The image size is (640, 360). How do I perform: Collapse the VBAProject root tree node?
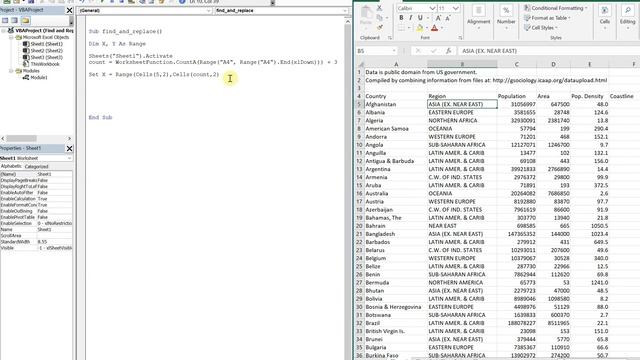point(4,31)
